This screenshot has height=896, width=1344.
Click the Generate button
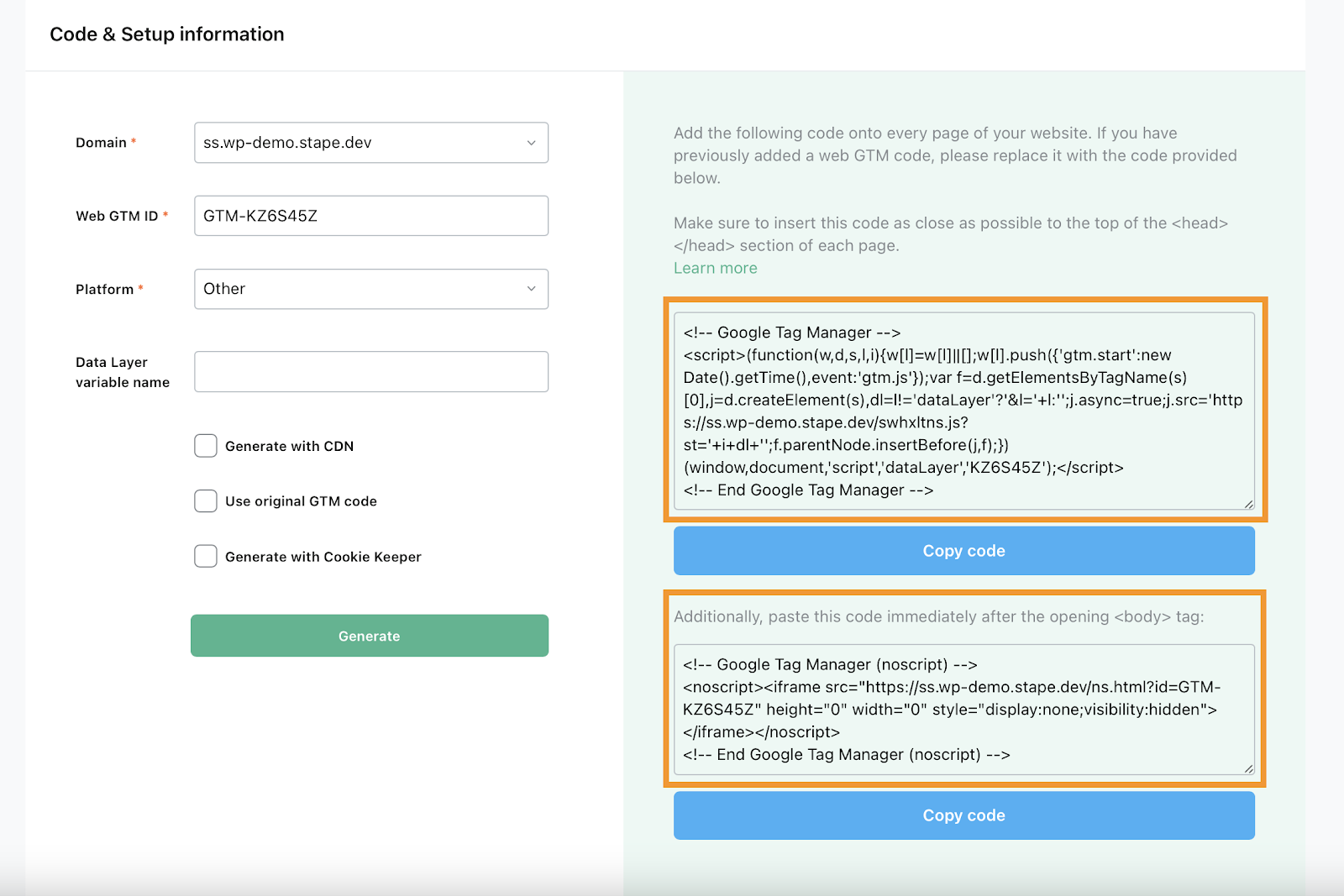click(x=370, y=636)
